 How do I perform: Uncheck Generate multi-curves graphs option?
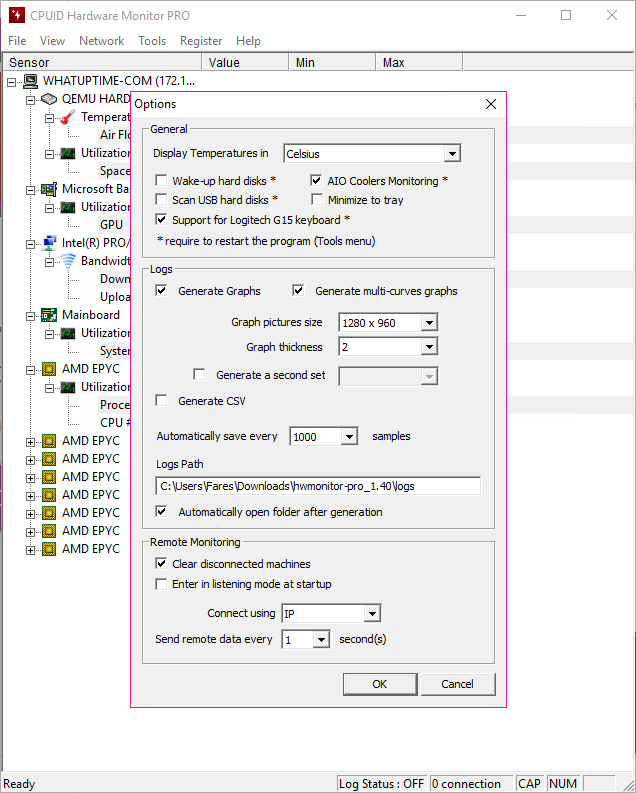coord(298,291)
